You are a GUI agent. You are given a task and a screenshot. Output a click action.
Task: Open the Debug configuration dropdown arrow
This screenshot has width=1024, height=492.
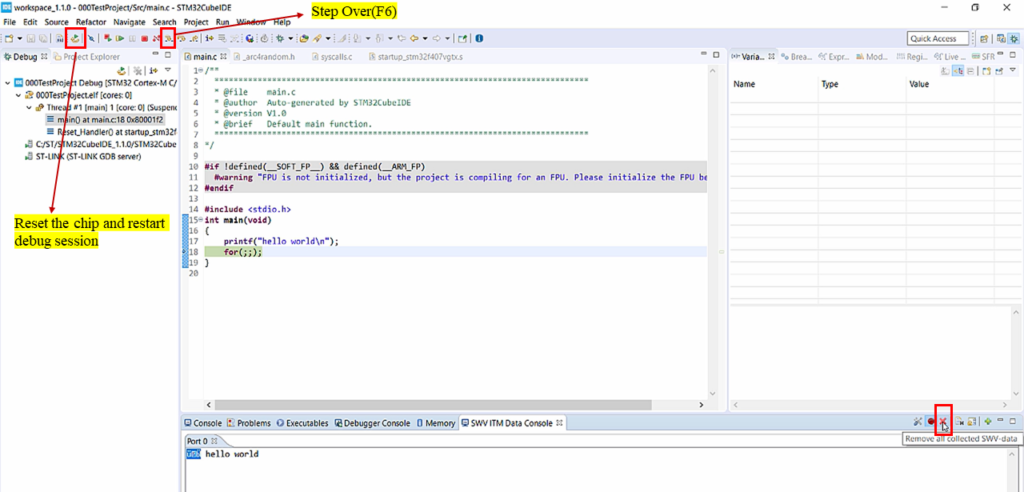[x=291, y=39]
